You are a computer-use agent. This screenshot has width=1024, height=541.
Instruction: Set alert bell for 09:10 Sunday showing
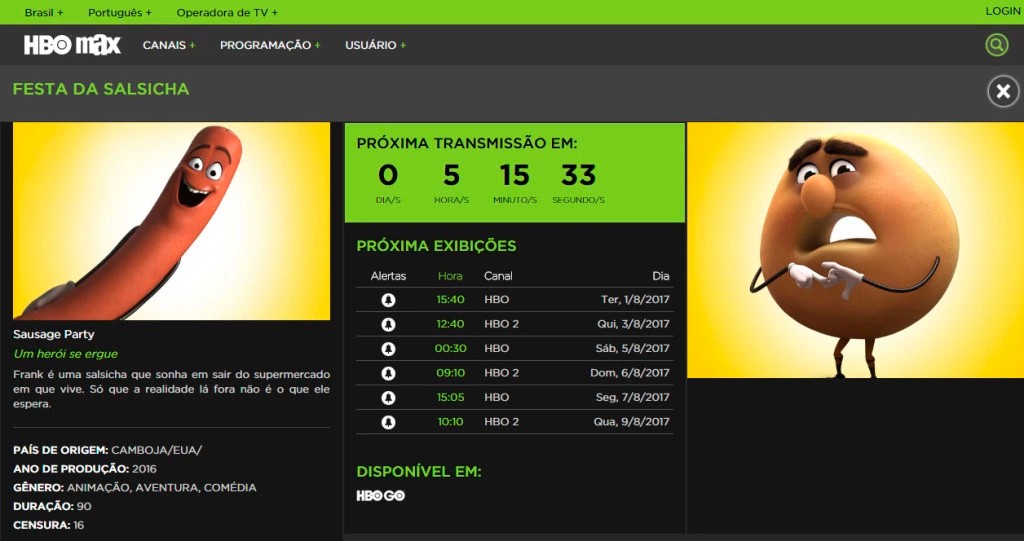pos(388,373)
